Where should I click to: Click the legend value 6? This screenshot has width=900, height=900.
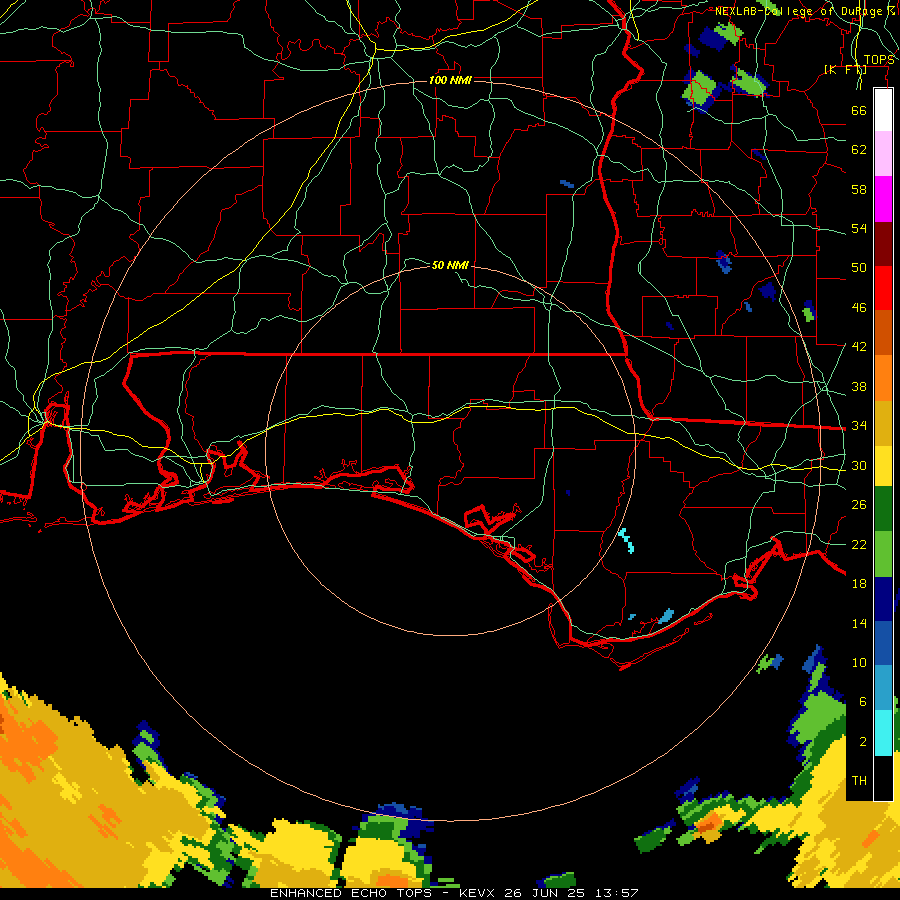coord(862,701)
